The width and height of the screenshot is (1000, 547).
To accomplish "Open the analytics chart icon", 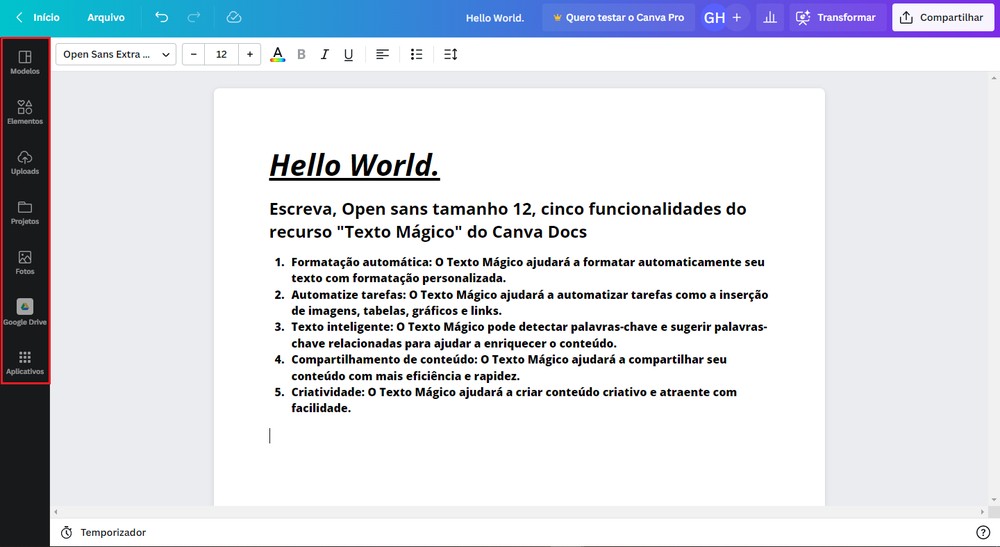I will click(770, 17).
